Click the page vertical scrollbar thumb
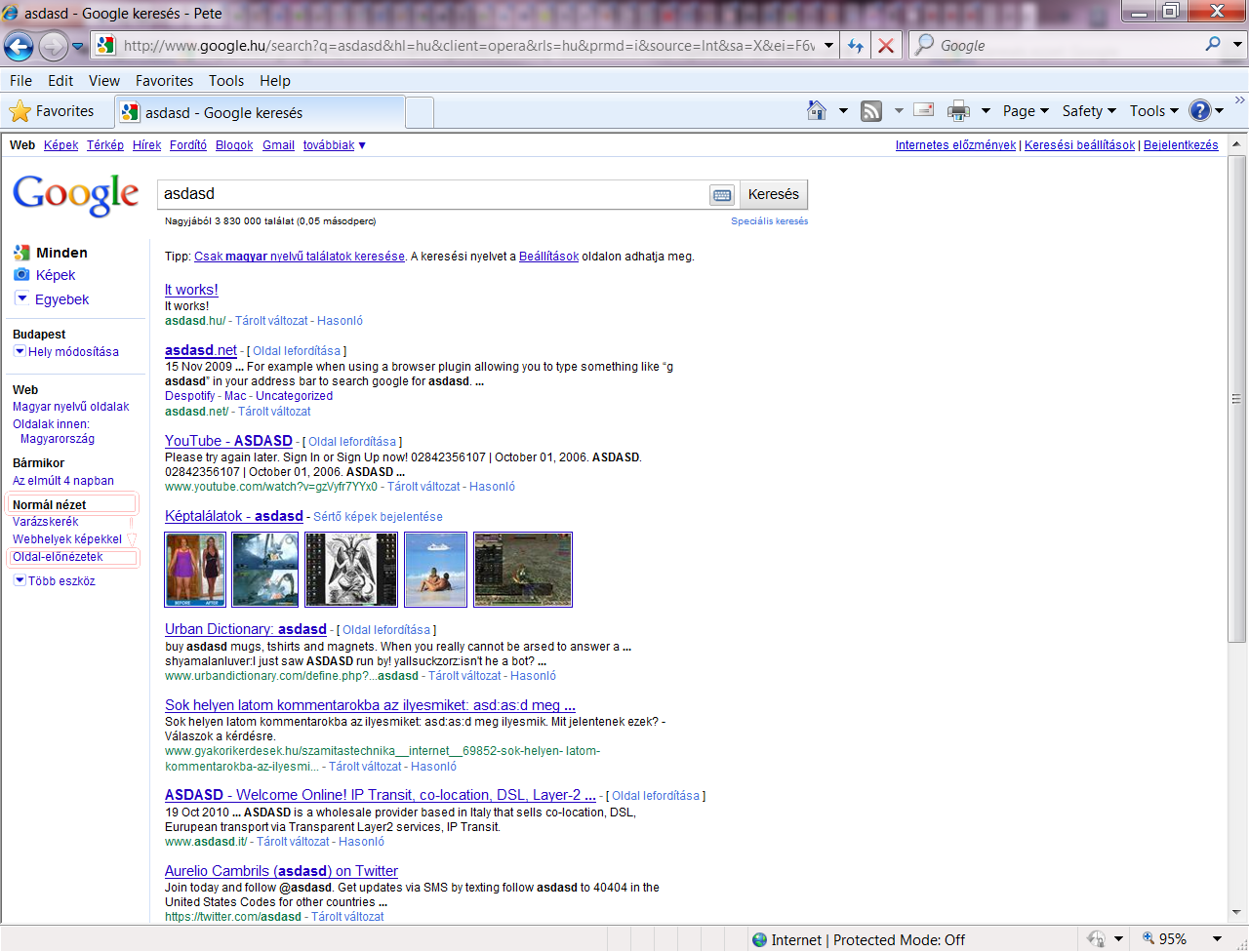1249x952 pixels. (x=1236, y=398)
